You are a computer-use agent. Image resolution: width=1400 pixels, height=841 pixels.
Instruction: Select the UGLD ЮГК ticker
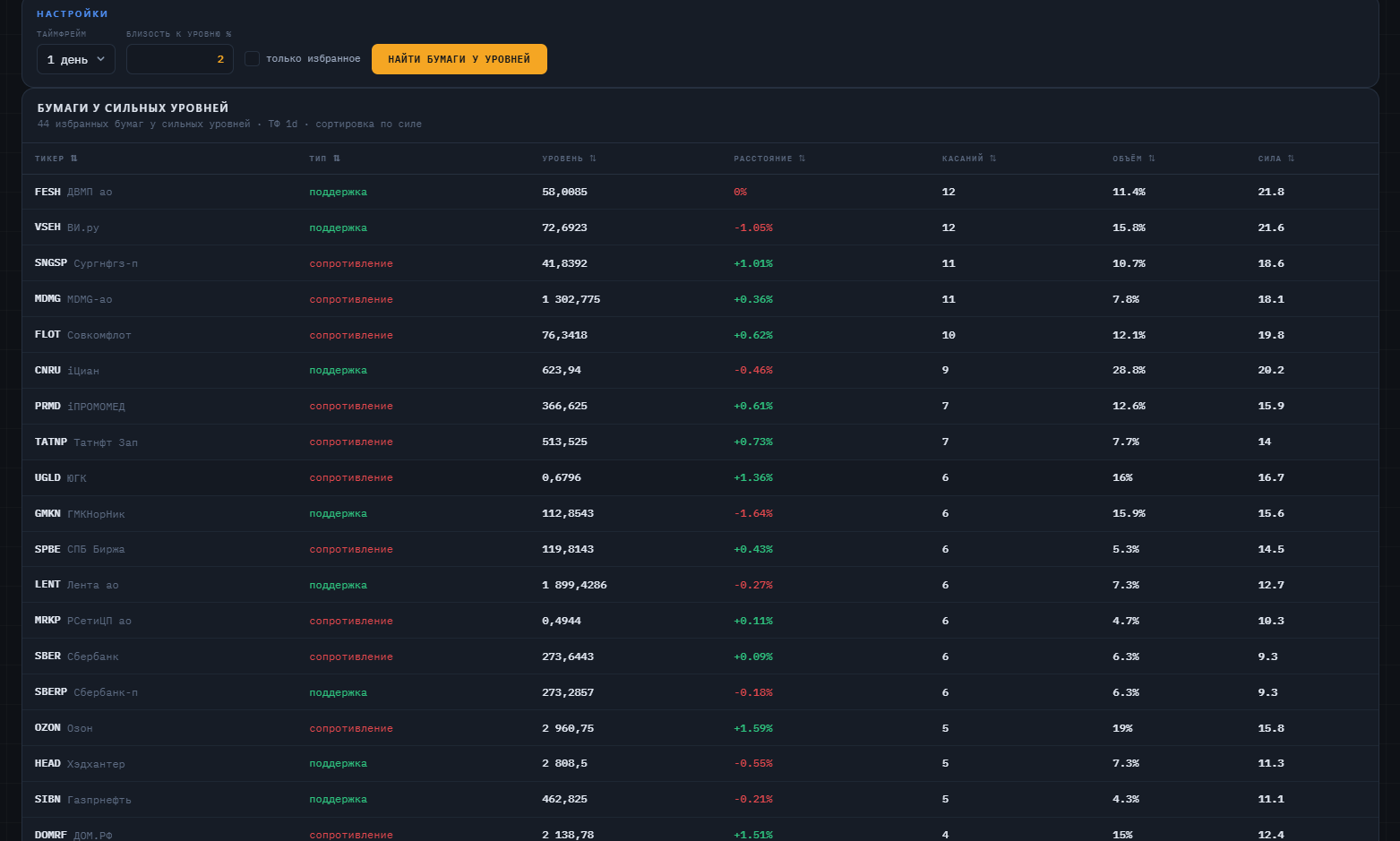[x=61, y=477]
